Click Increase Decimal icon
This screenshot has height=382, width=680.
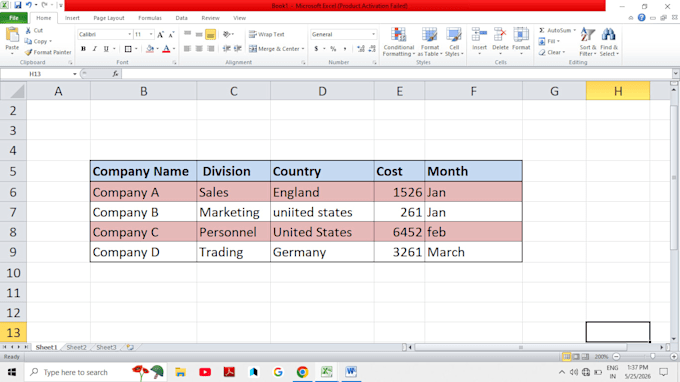coord(361,49)
